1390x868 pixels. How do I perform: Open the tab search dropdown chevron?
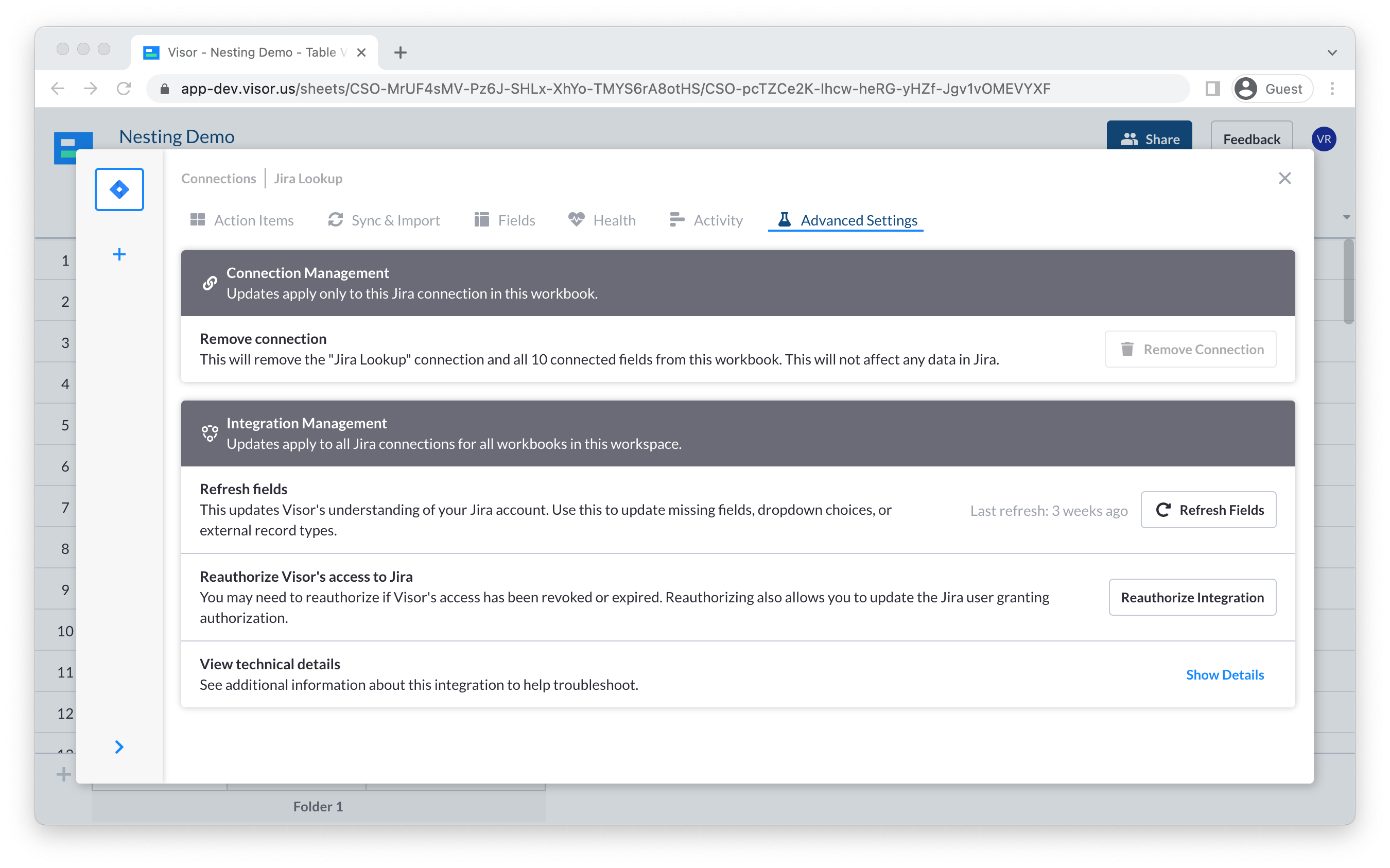click(x=1332, y=53)
